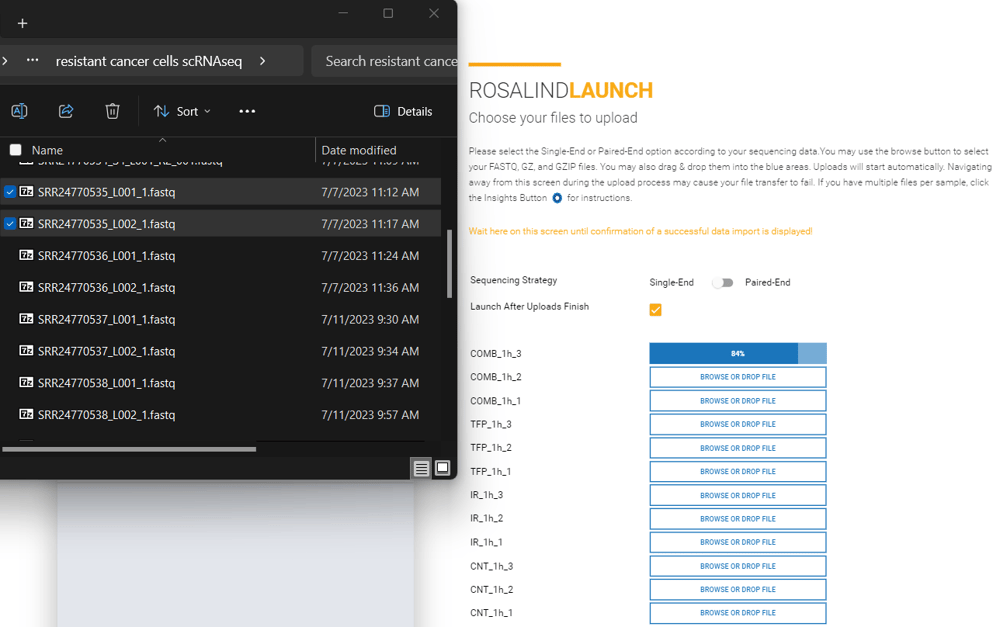
Task: Click the 7z icon of SRR24770538_L002_1.fastq
Action: coord(26,414)
